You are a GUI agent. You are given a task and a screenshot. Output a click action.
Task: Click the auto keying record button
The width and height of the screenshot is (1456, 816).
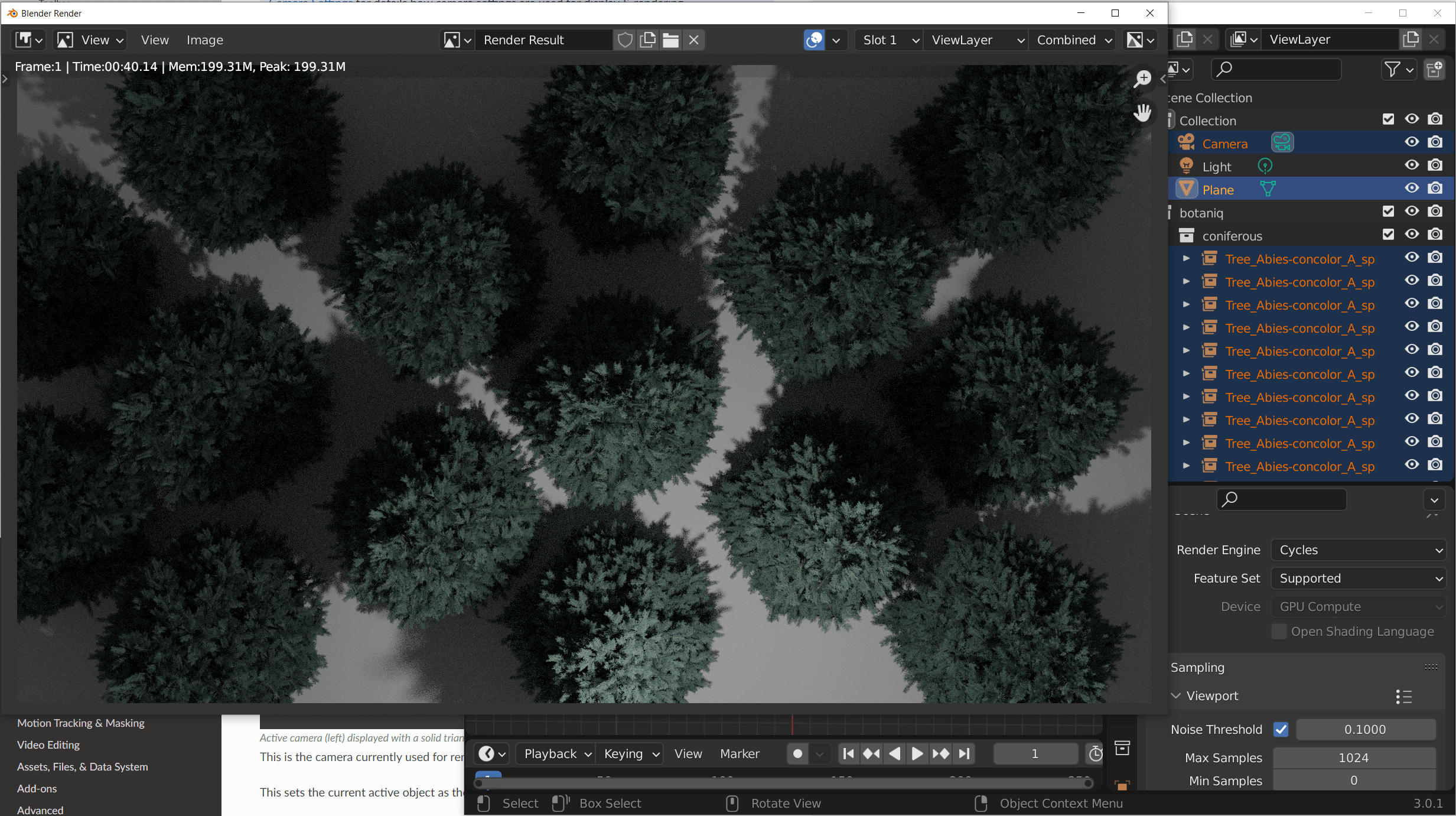point(797,753)
